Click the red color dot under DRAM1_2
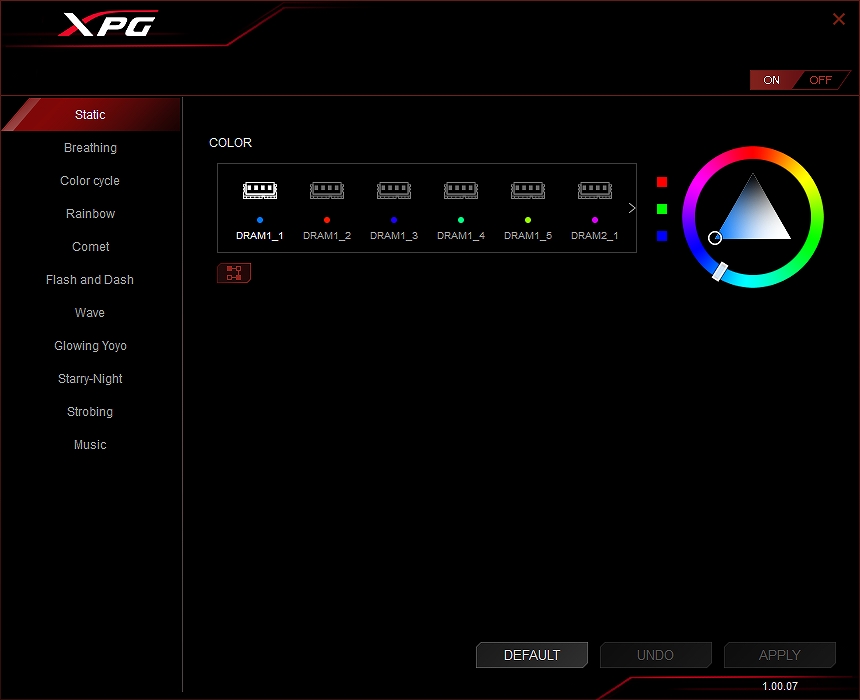 tap(327, 220)
